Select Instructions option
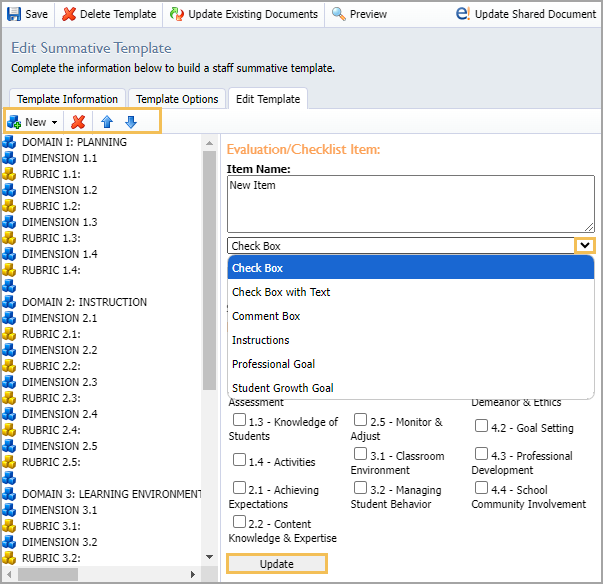 coord(411,340)
